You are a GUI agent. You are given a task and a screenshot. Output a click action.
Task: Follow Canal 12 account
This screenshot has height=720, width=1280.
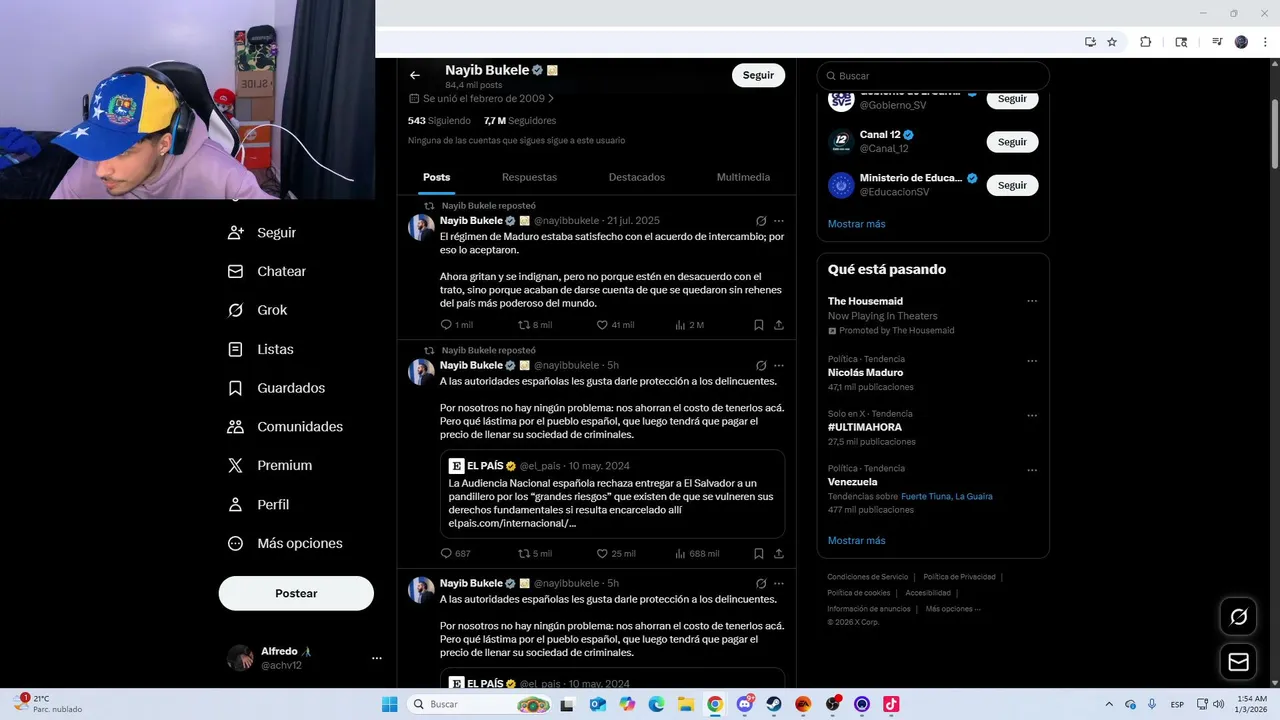(x=1012, y=142)
